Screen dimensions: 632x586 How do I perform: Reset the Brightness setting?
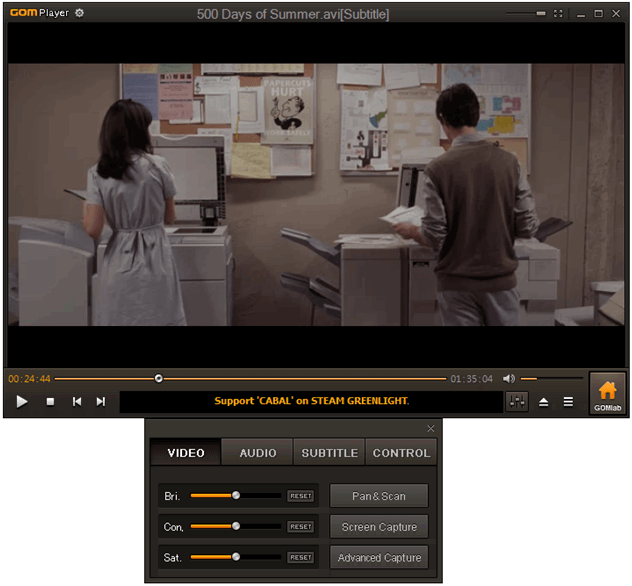301,496
